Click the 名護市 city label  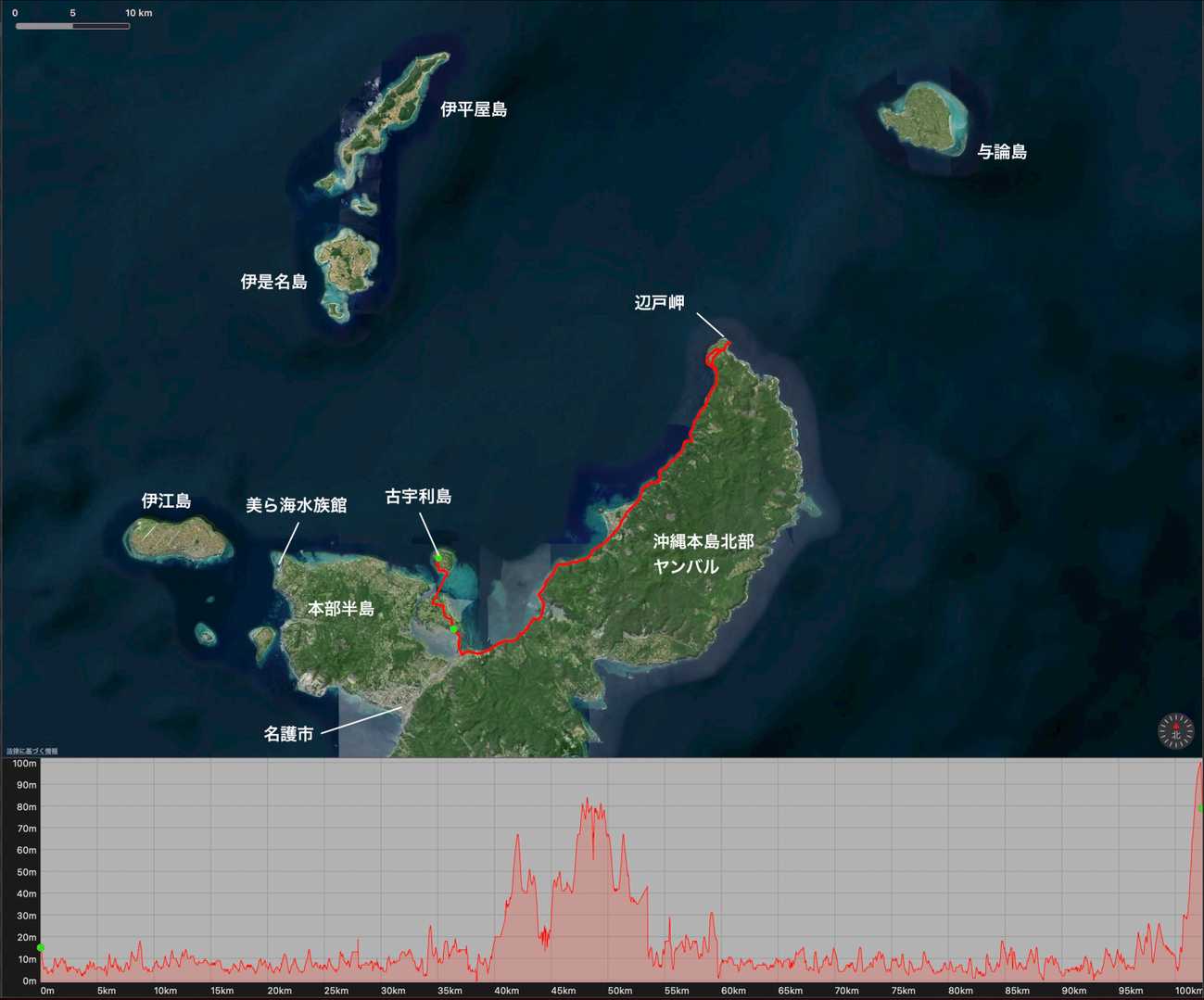click(288, 734)
